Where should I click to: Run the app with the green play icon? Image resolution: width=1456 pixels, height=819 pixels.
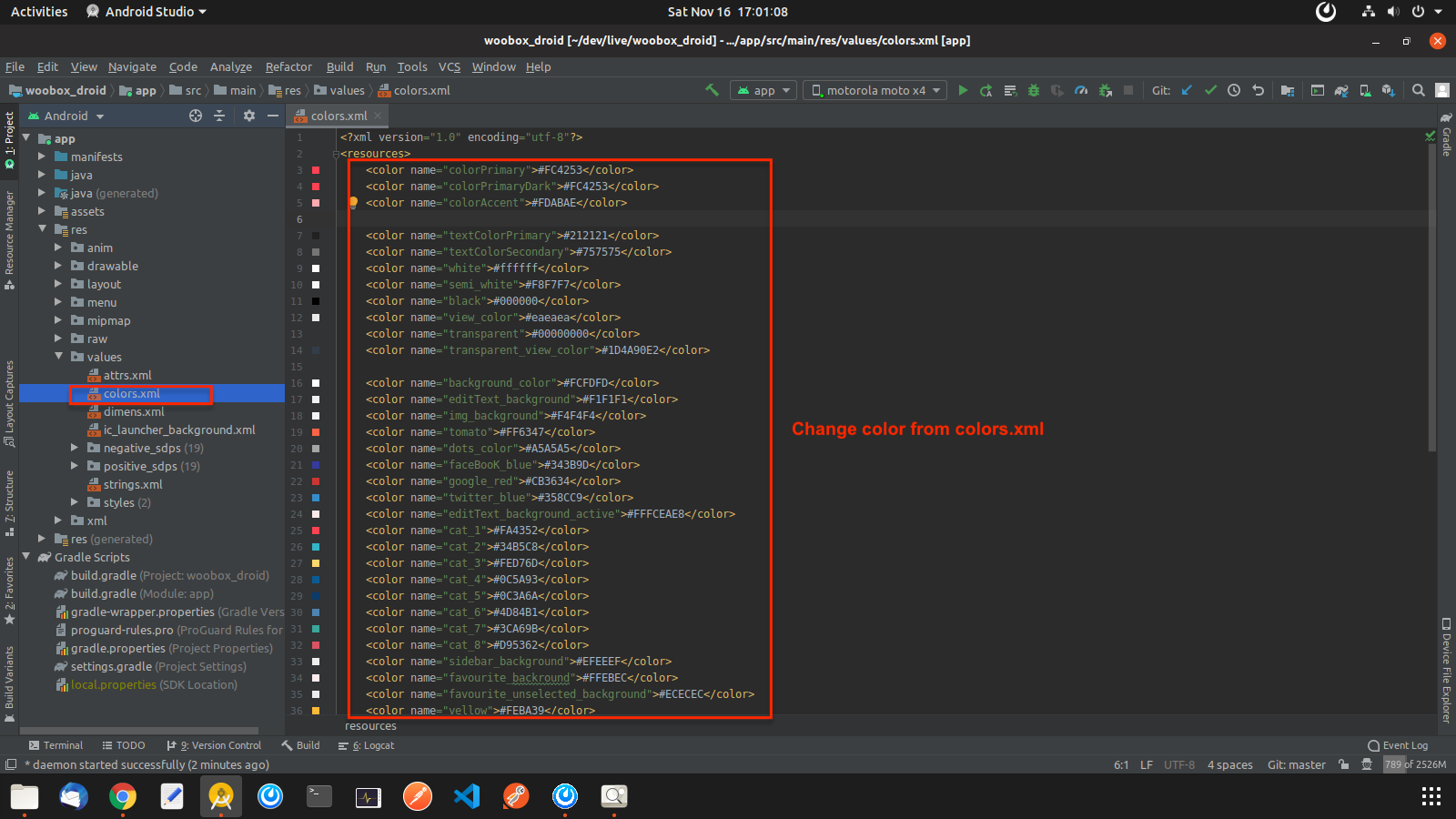[963, 90]
